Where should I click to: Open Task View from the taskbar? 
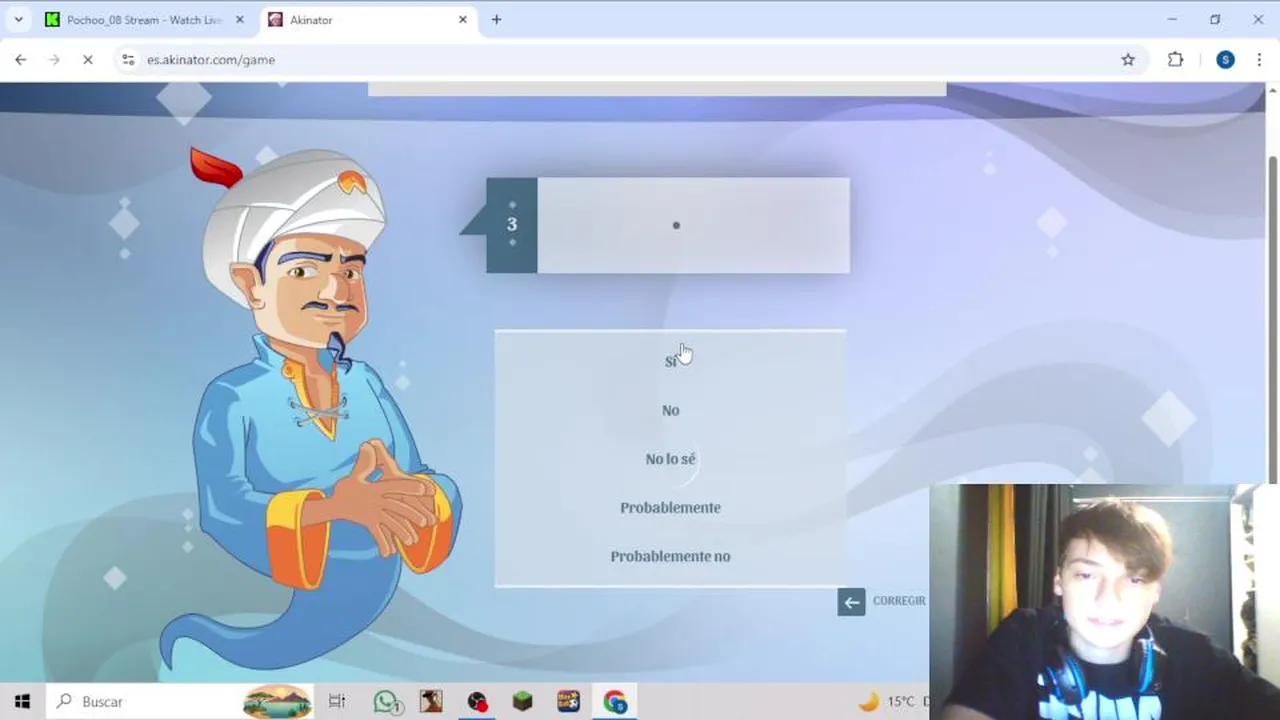337,702
